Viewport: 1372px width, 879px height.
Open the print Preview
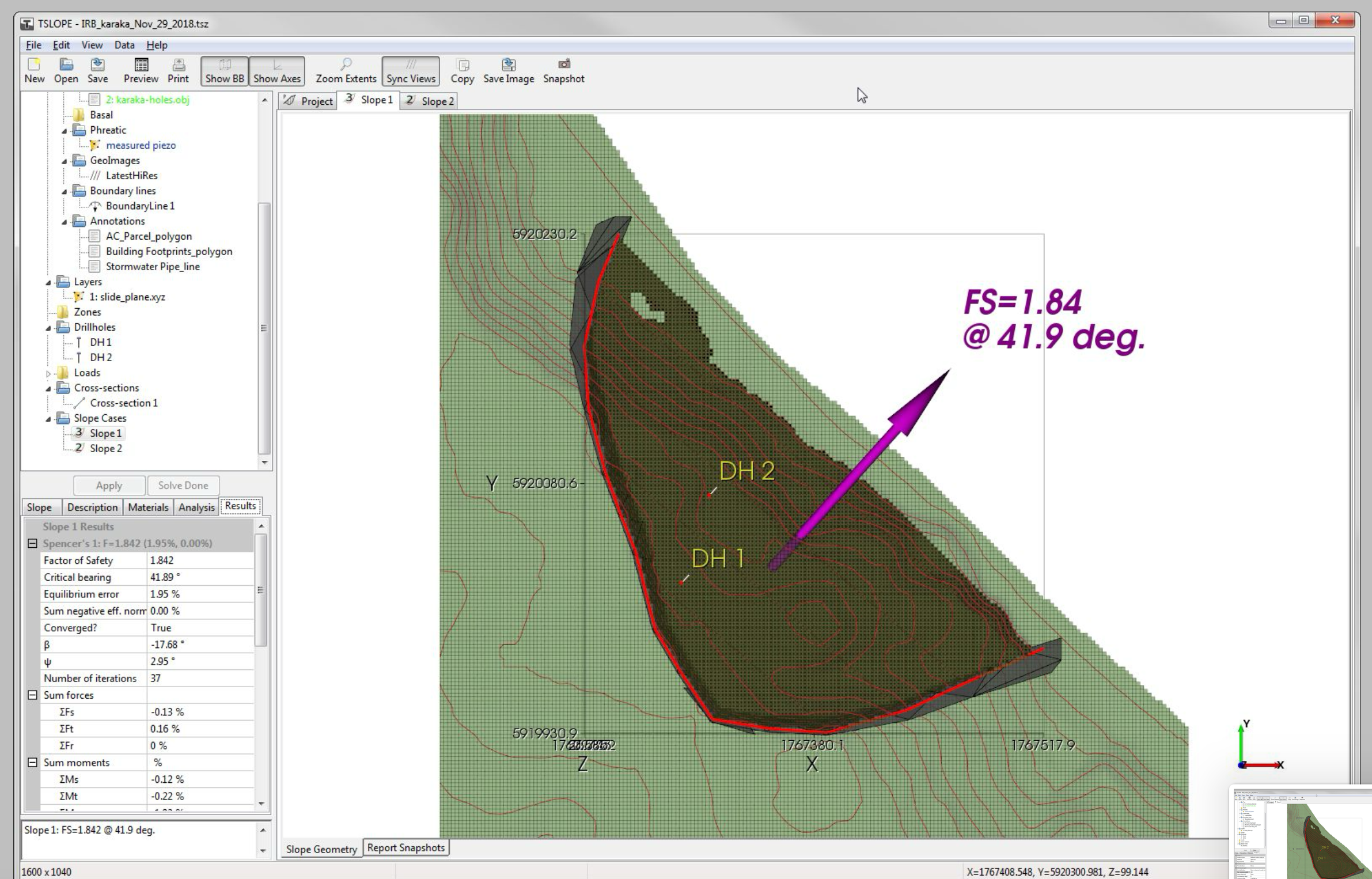click(x=140, y=69)
